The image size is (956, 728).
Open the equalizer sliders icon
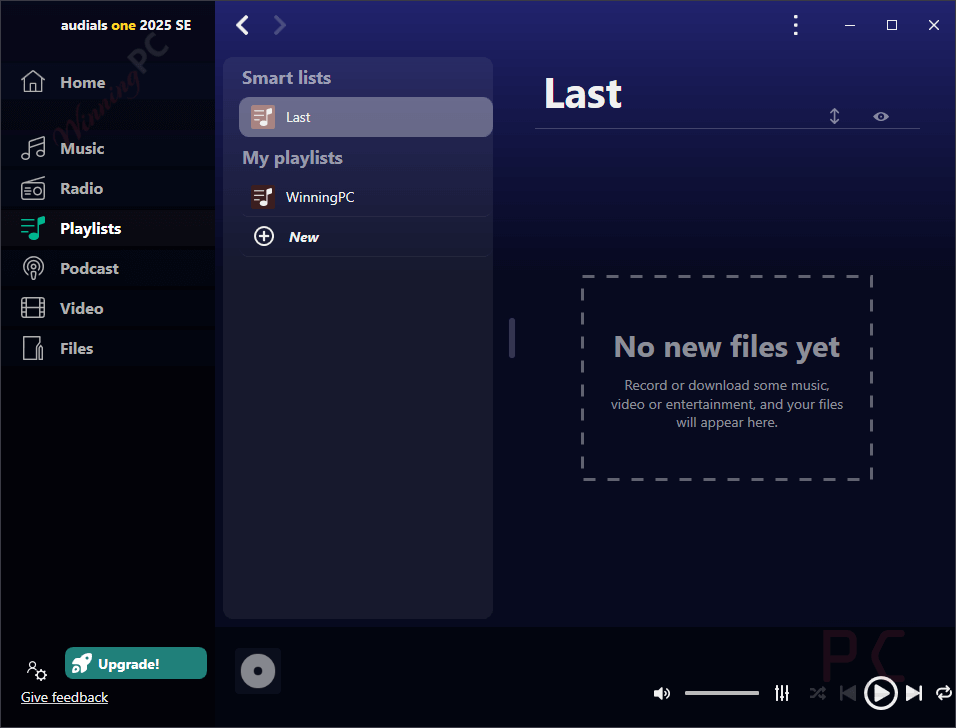pyautogui.click(x=782, y=693)
